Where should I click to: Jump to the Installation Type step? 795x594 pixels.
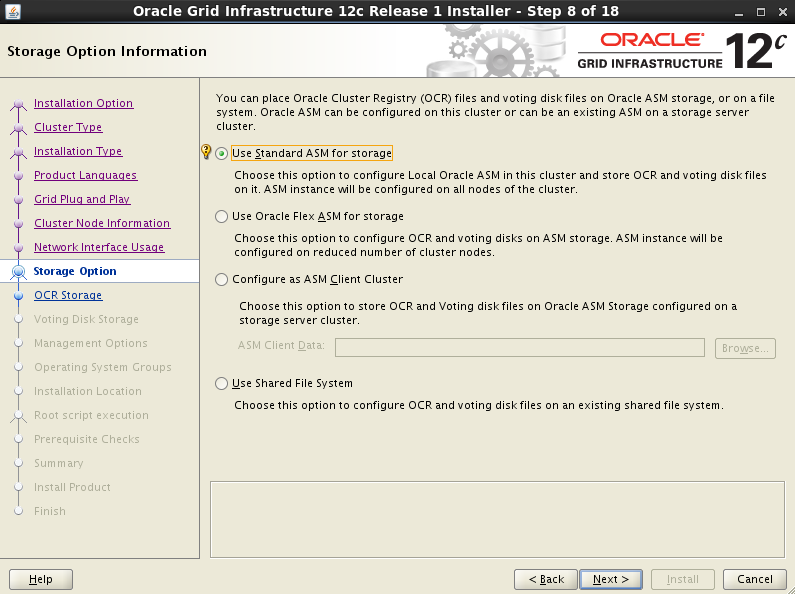(78, 151)
